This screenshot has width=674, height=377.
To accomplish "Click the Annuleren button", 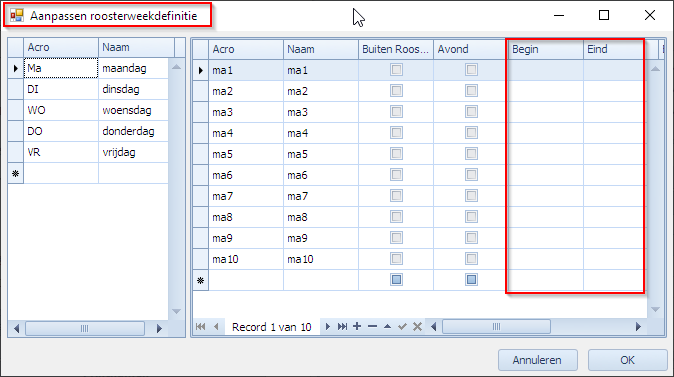I will click(x=537, y=360).
